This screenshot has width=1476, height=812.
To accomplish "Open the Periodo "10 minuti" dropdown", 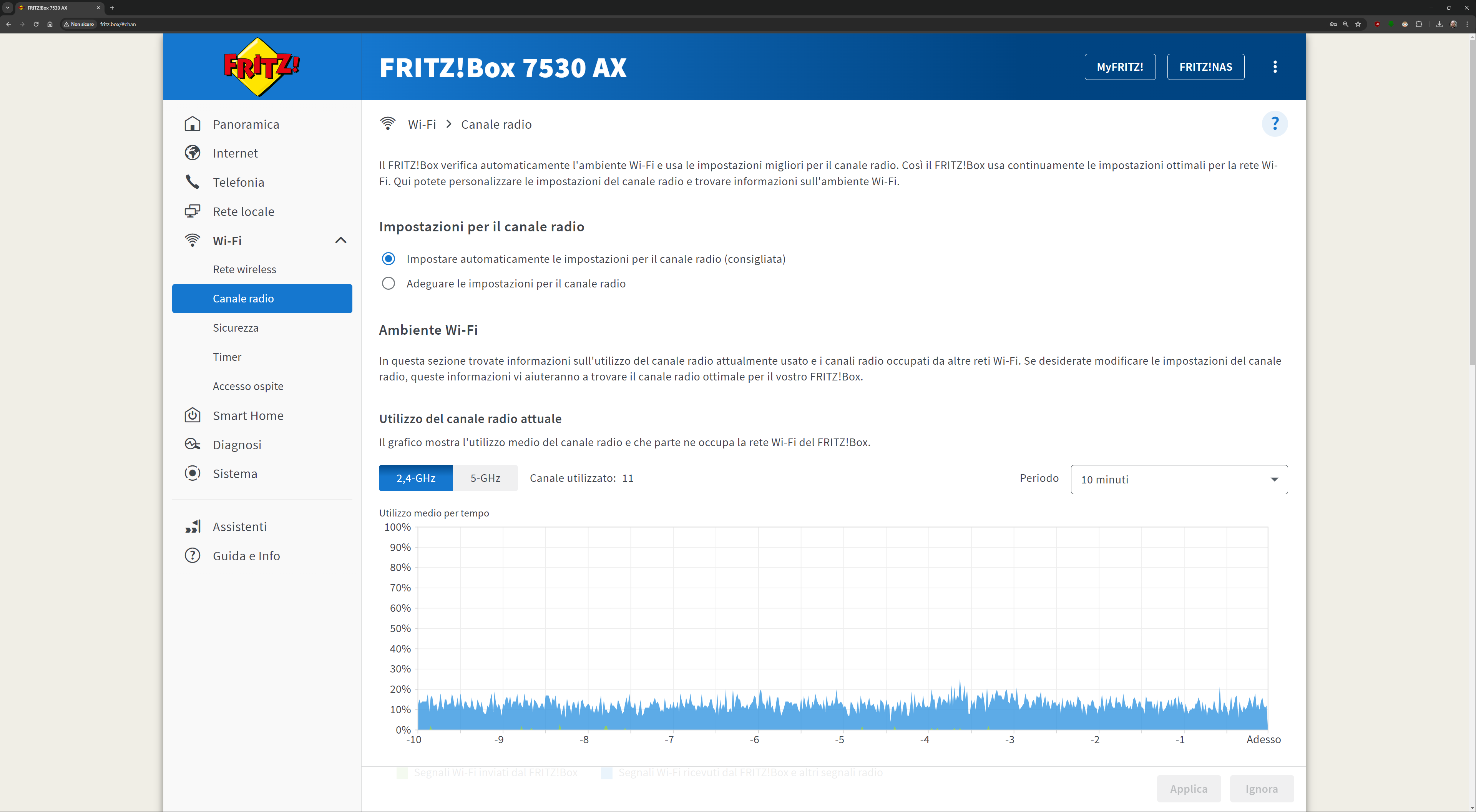I will [x=1179, y=480].
